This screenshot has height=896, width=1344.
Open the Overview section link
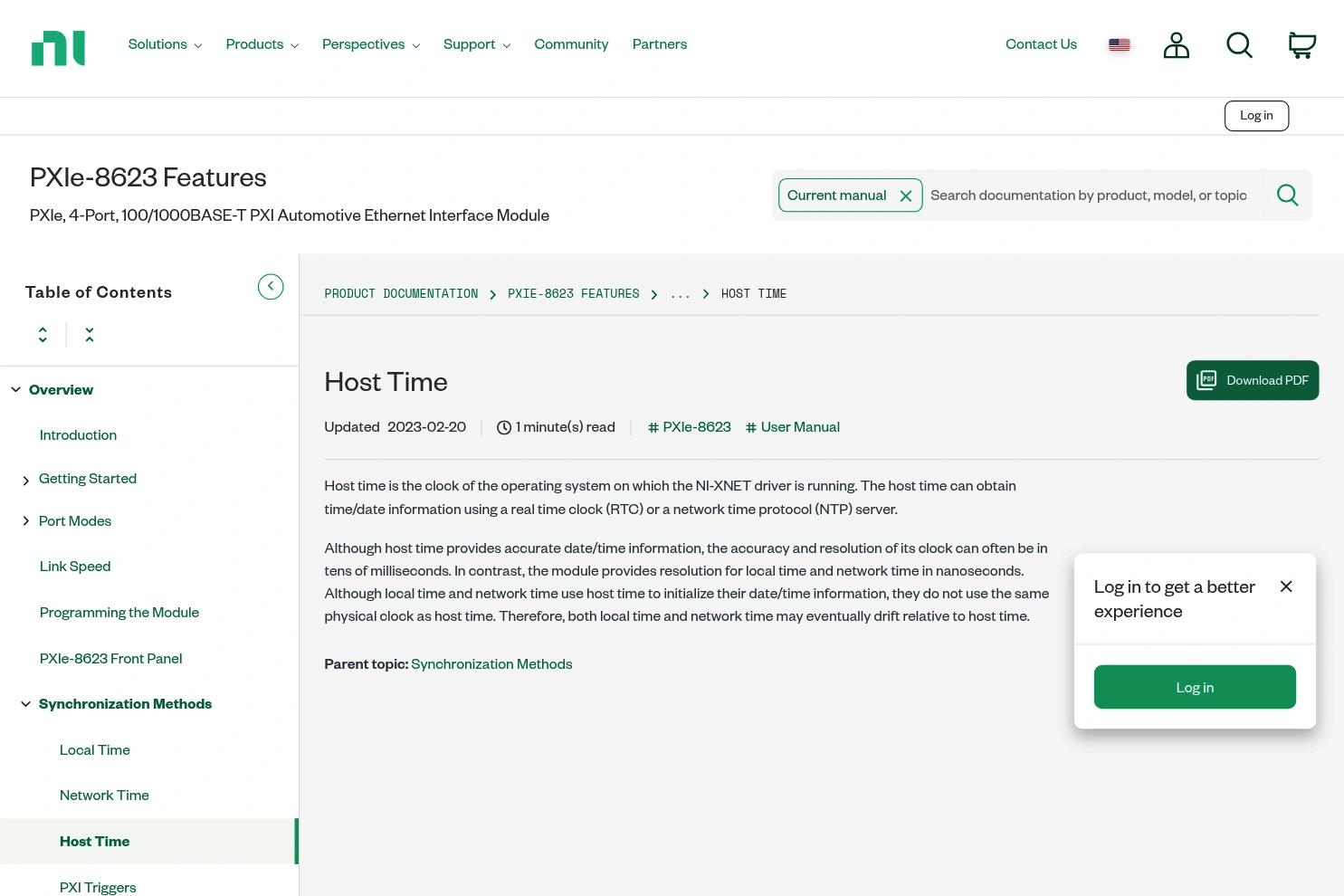(61, 390)
